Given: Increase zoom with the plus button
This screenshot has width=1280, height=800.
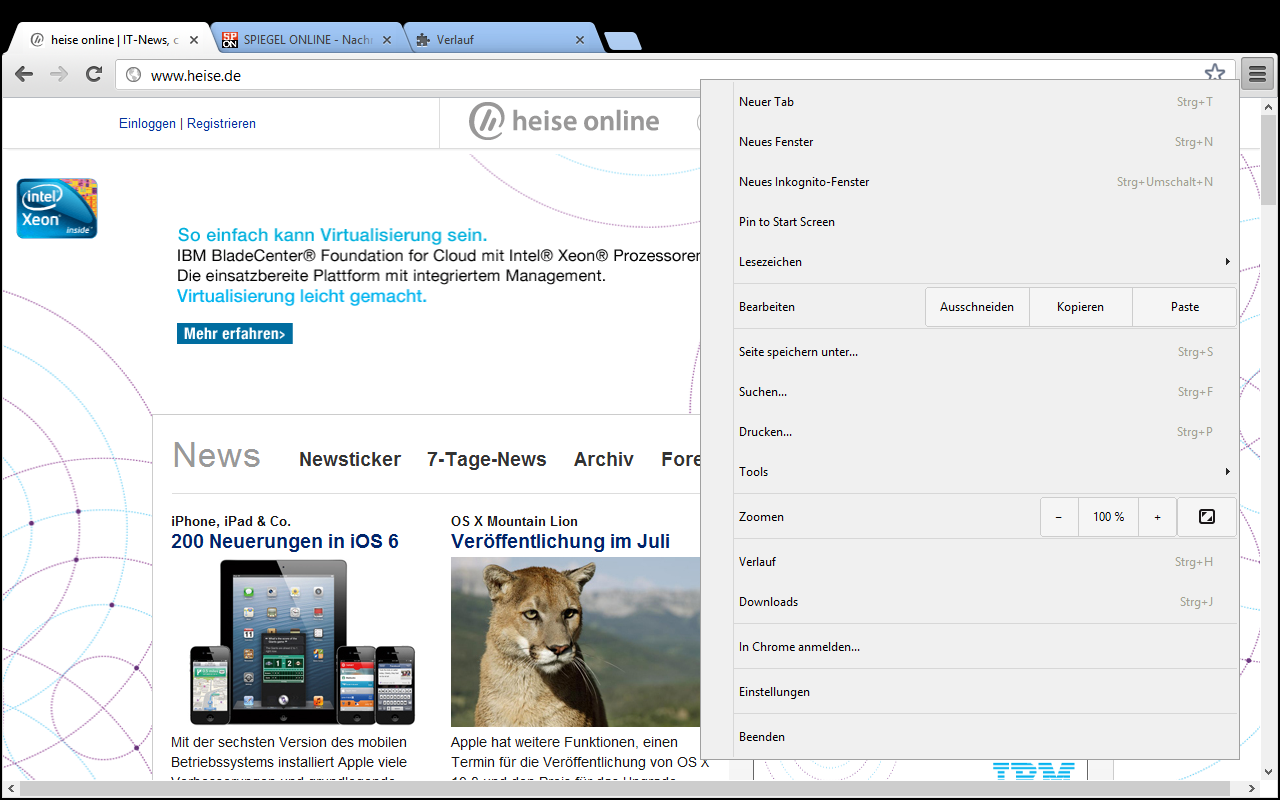Looking at the screenshot, I should 1158,517.
